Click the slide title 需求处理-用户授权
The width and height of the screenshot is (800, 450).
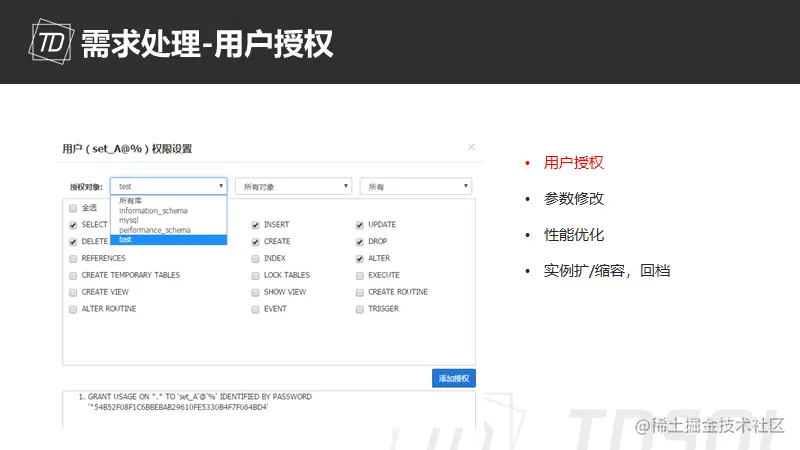click(207, 43)
